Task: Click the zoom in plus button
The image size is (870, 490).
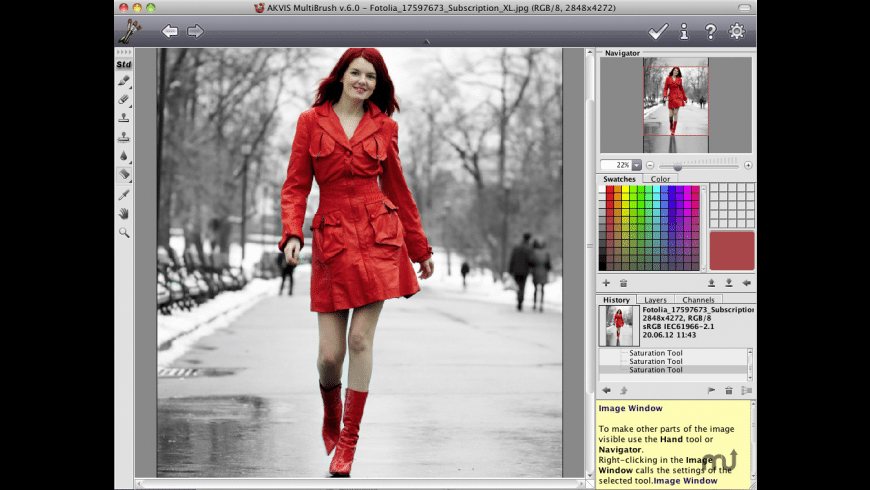Action: (x=748, y=165)
